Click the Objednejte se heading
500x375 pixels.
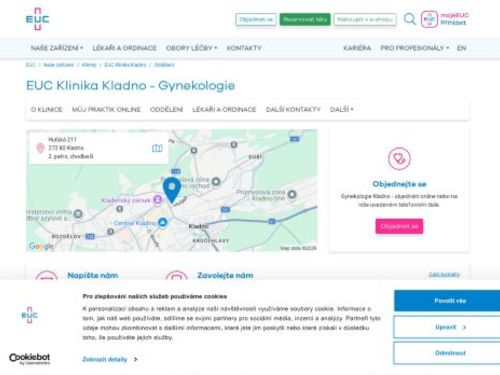point(399,184)
